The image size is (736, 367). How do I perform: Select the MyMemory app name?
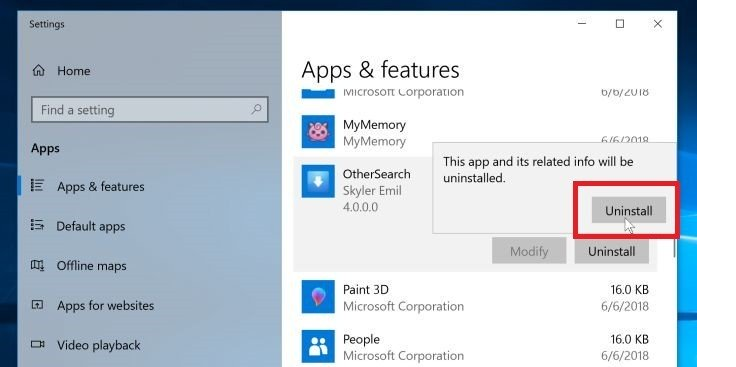click(374, 125)
